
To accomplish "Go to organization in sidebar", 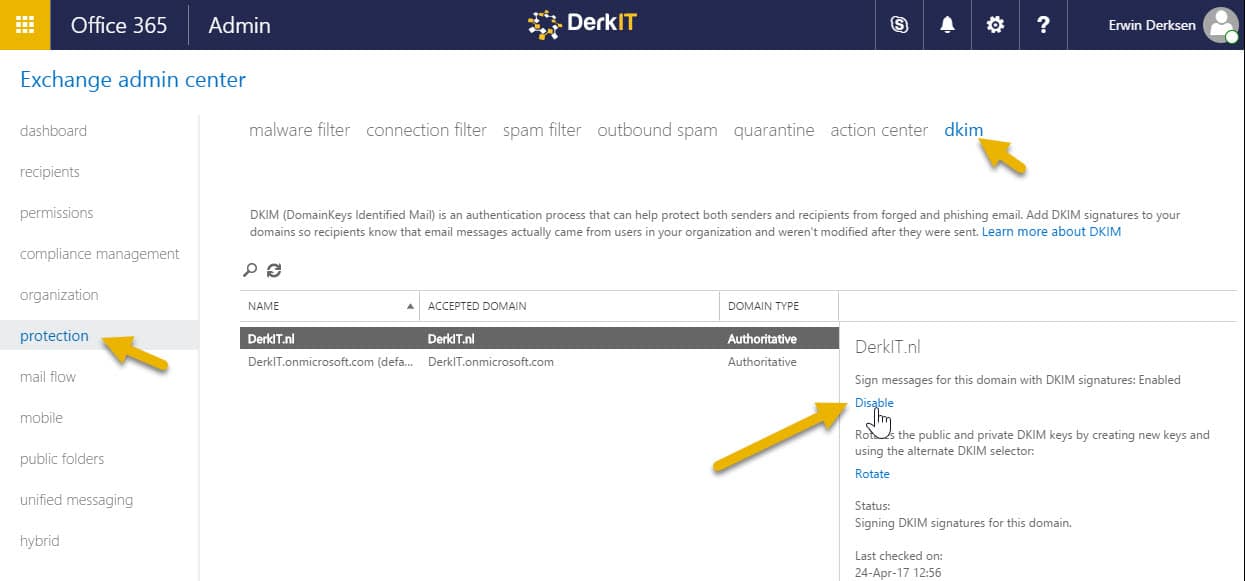I will pos(59,295).
